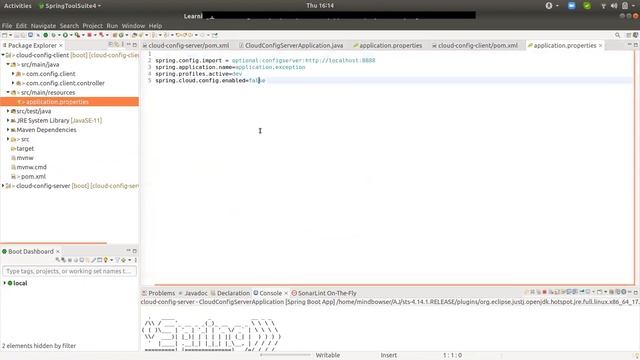Click the Boot Dashboard pencil edit icon
The width and height of the screenshot is (640, 360).
93,260
